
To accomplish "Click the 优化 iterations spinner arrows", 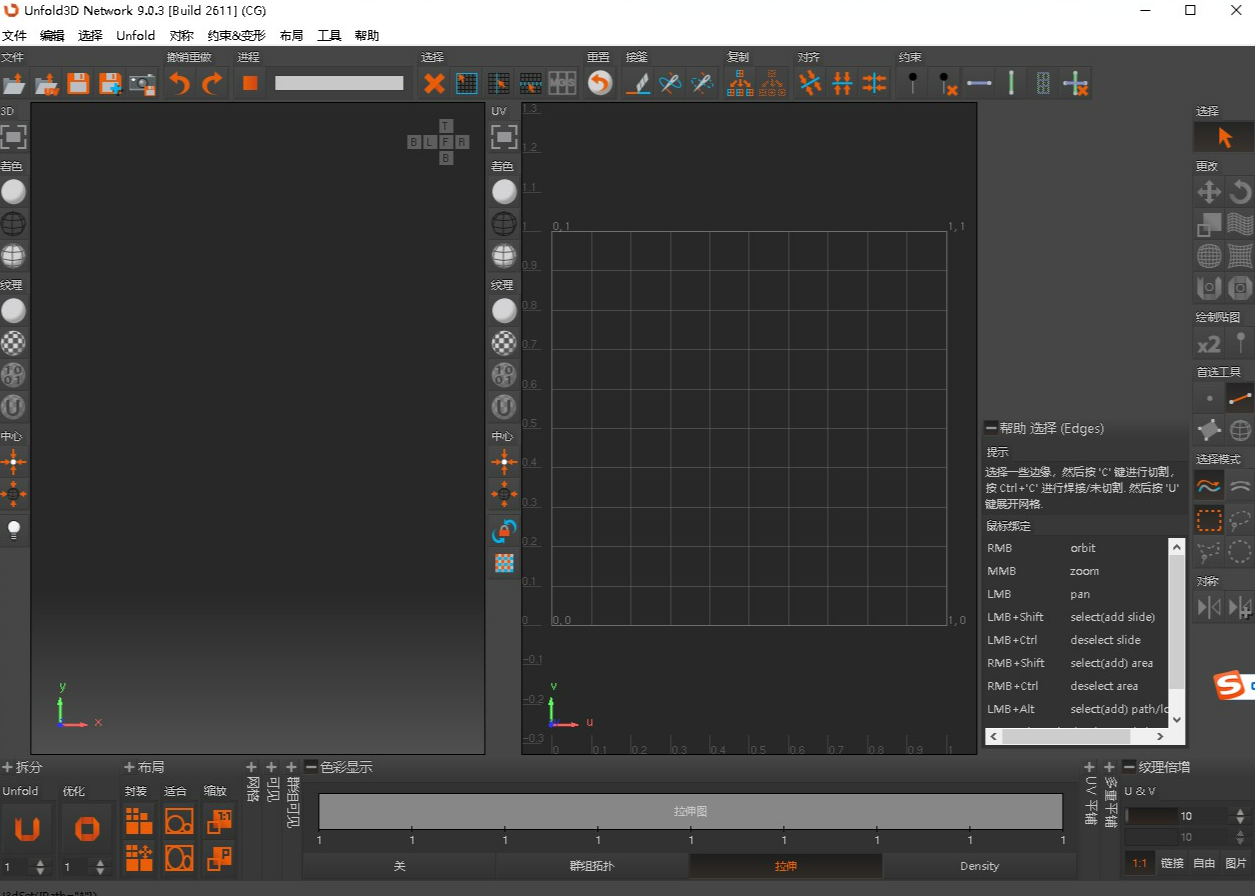I will coord(101,866).
